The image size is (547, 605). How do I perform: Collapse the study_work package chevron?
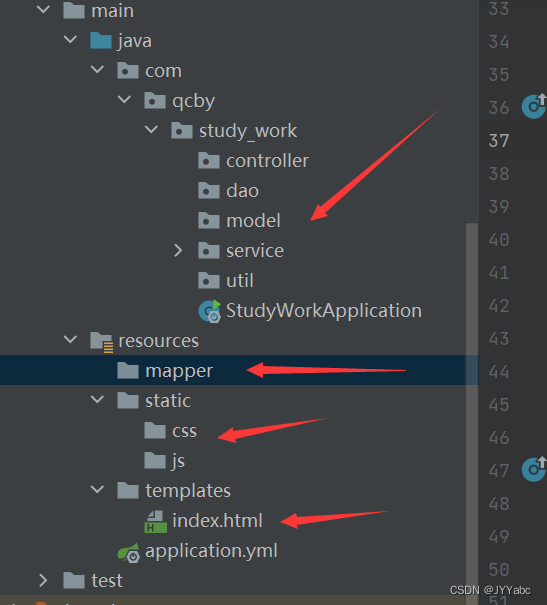pos(151,130)
